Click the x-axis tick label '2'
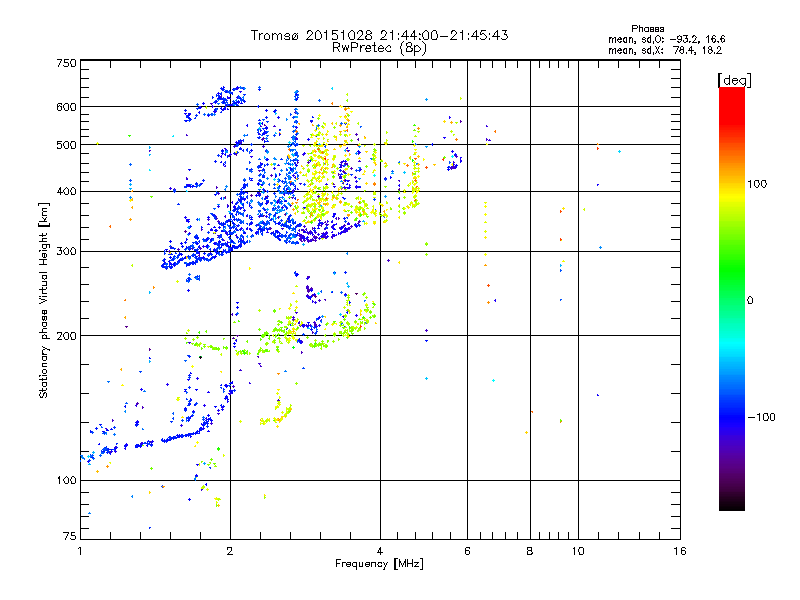This screenshot has width=800, height=600. pos(230,551)
